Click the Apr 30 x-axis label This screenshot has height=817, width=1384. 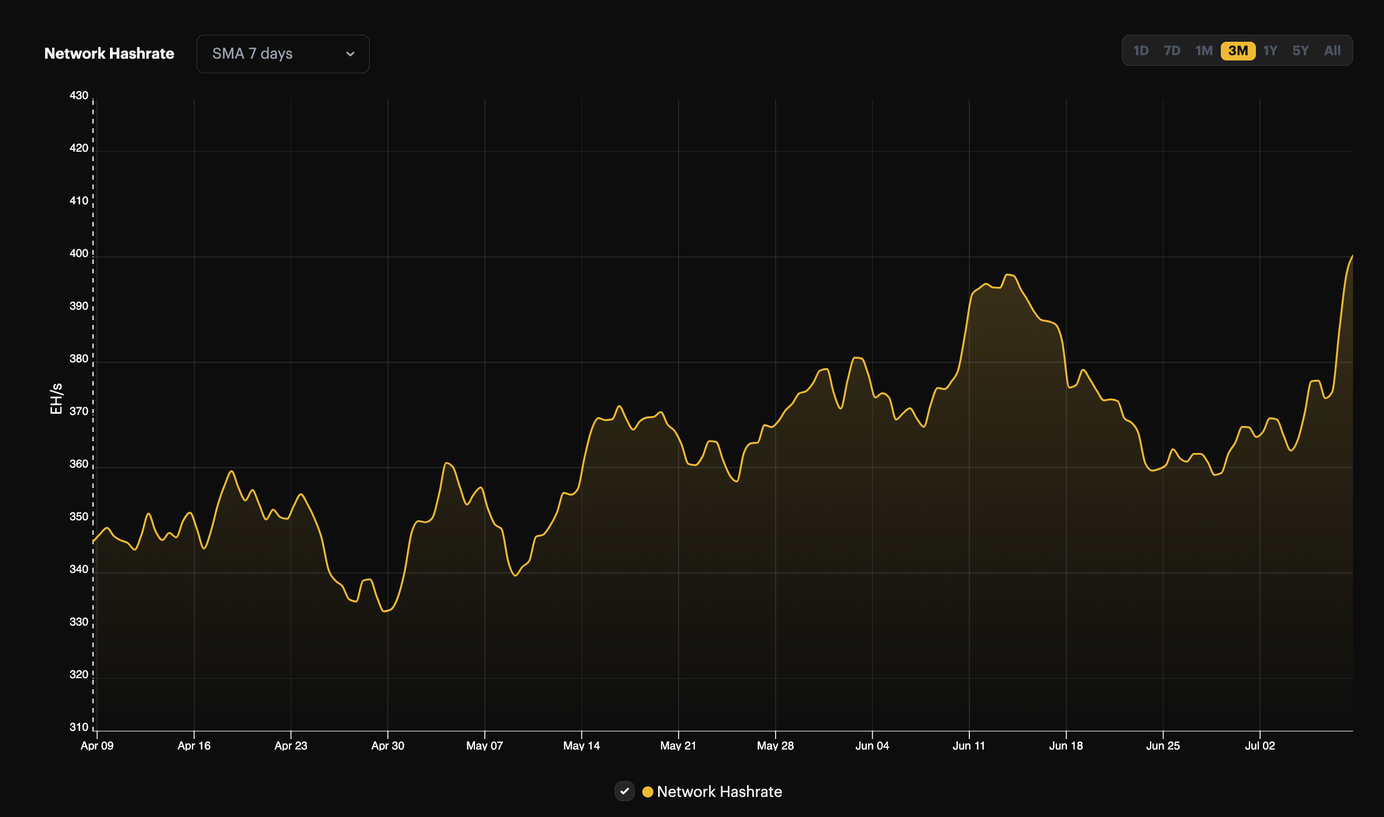coord(387,746)
